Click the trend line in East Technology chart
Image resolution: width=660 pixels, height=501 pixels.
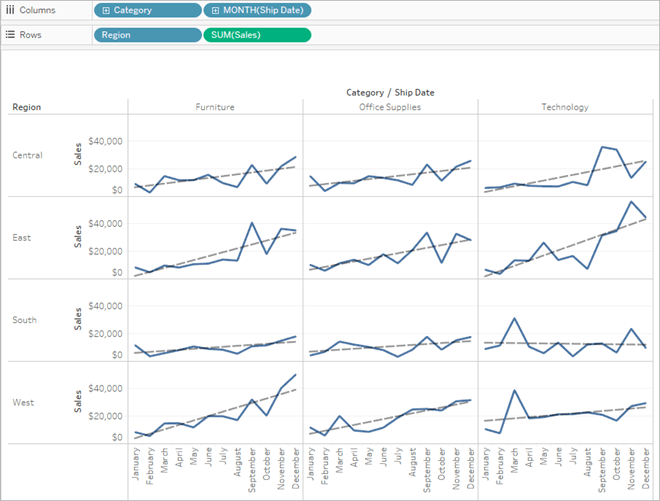565,247
